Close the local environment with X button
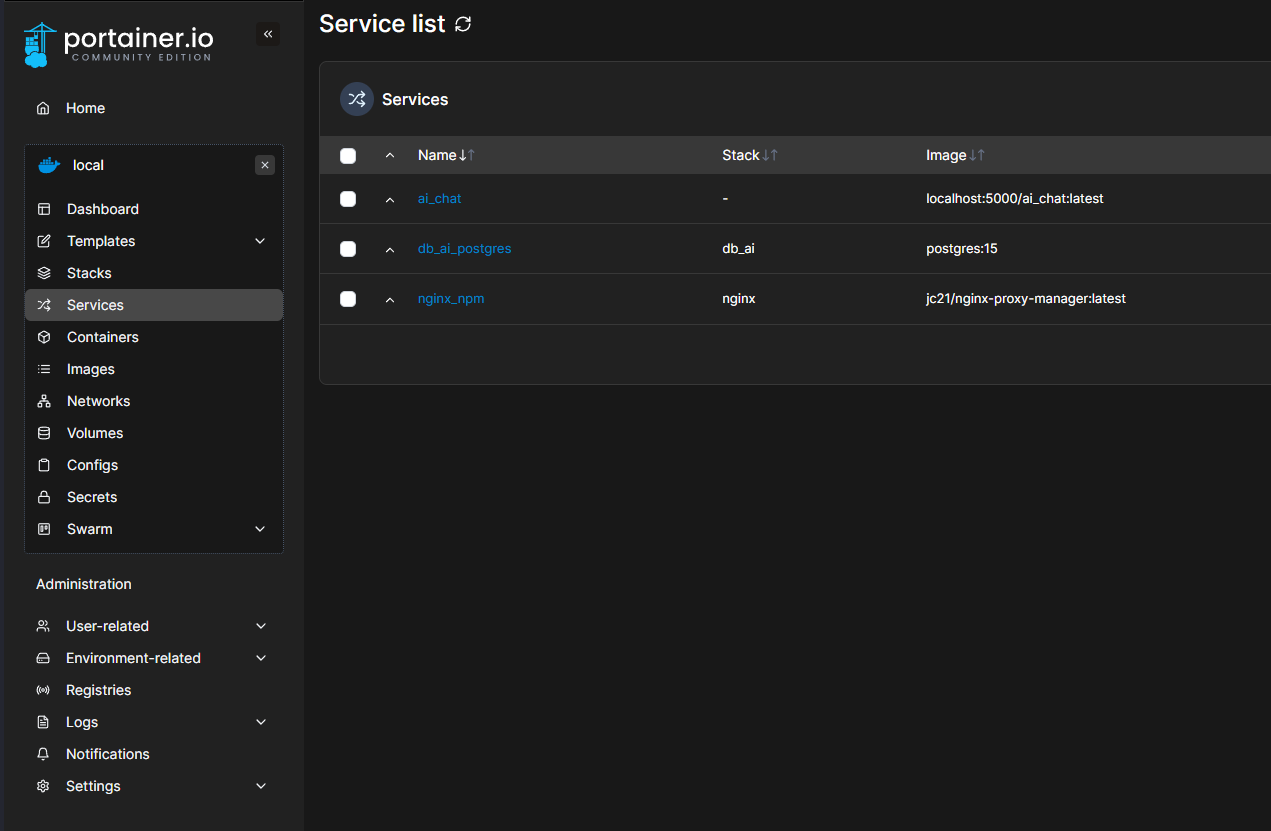1271x831 pixels. [x=265, y=165]
